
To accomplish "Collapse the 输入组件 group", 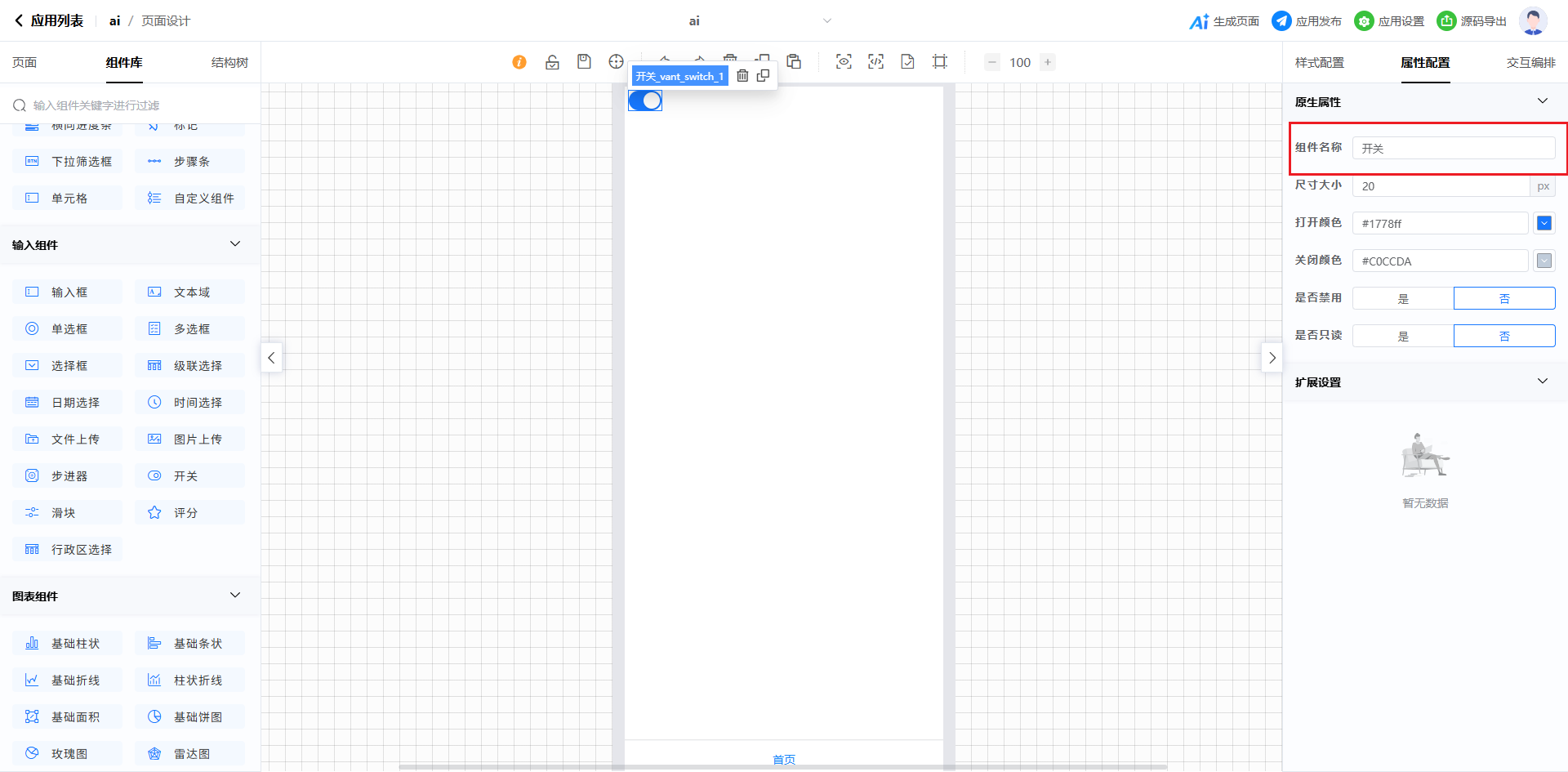I will point(235,244).
